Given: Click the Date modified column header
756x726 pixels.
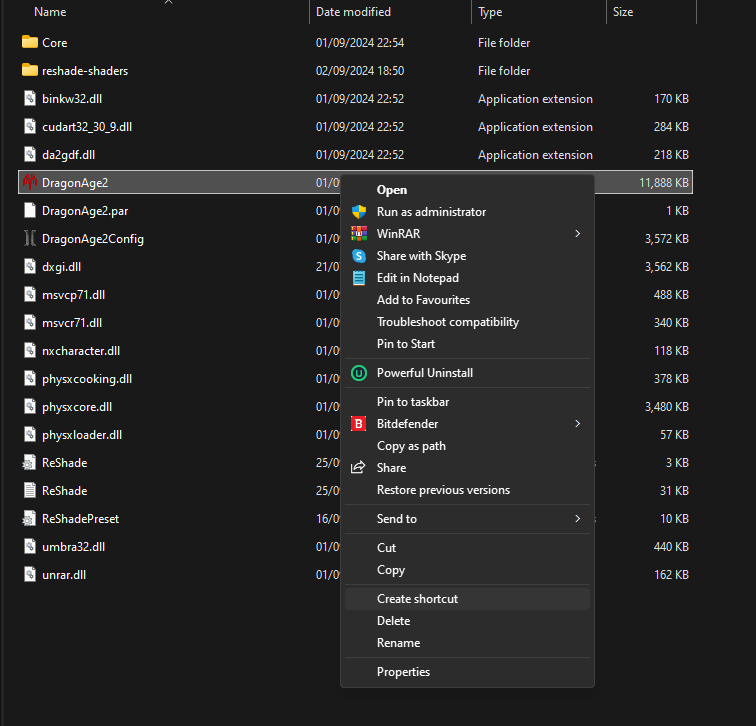Looking at the screenshot, I should (353, 12).
